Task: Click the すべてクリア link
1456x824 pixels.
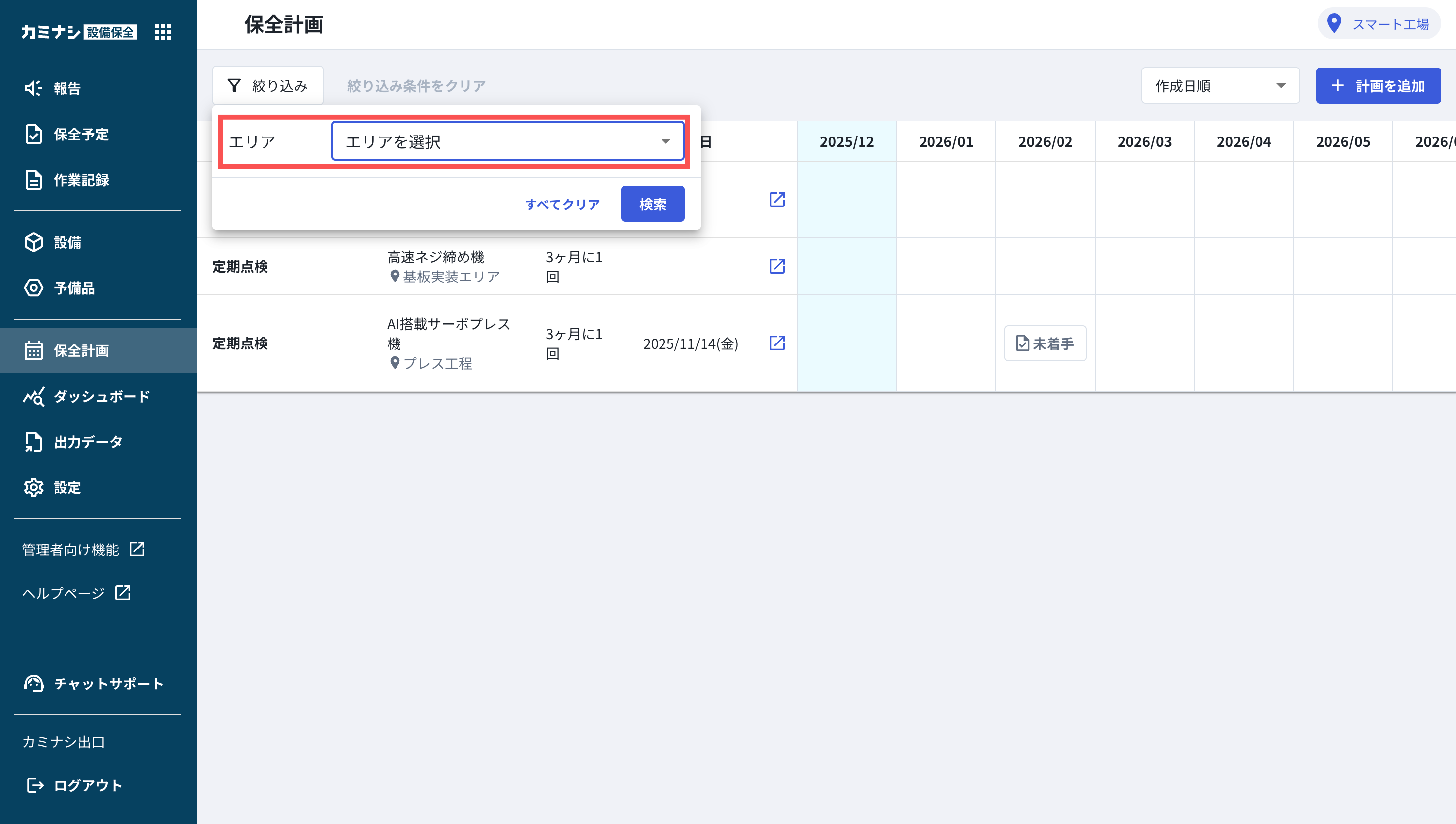Action: (562, 205)
